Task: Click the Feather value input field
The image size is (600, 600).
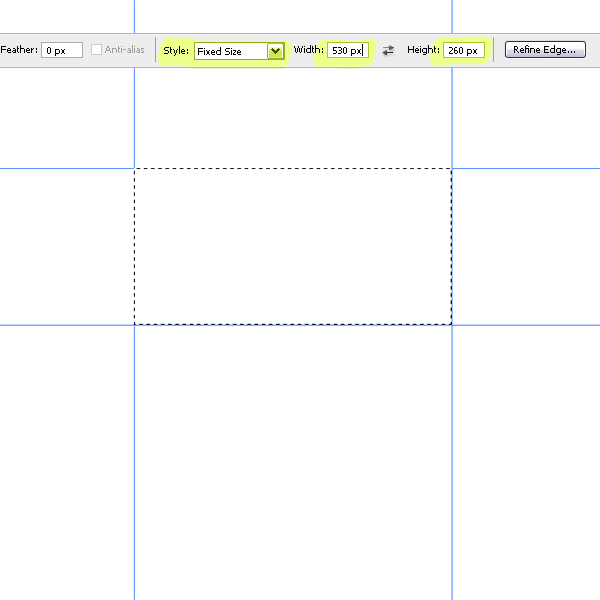Action: [x=62, y=50]
